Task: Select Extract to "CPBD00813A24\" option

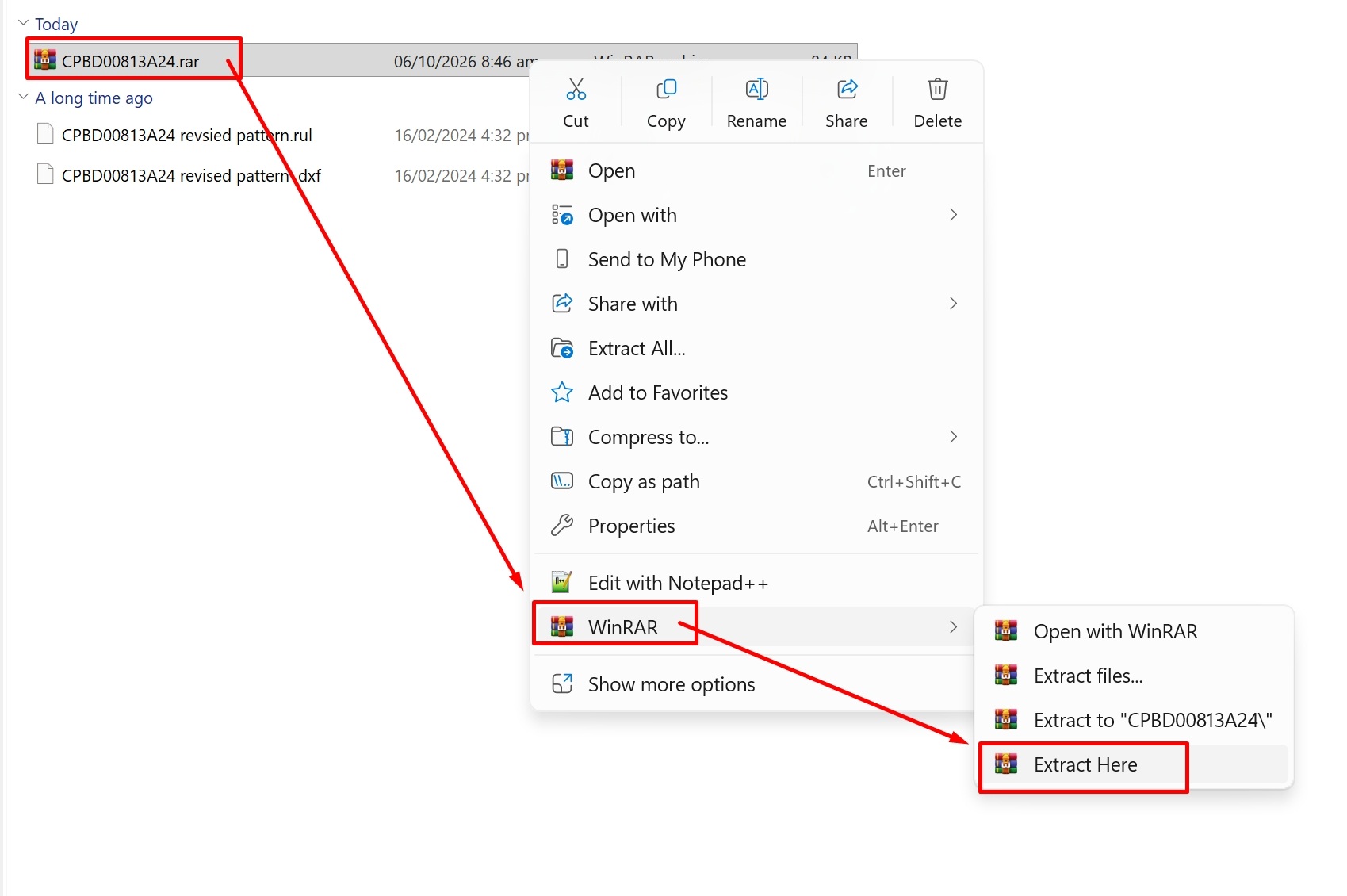Action: point(1134,720)
